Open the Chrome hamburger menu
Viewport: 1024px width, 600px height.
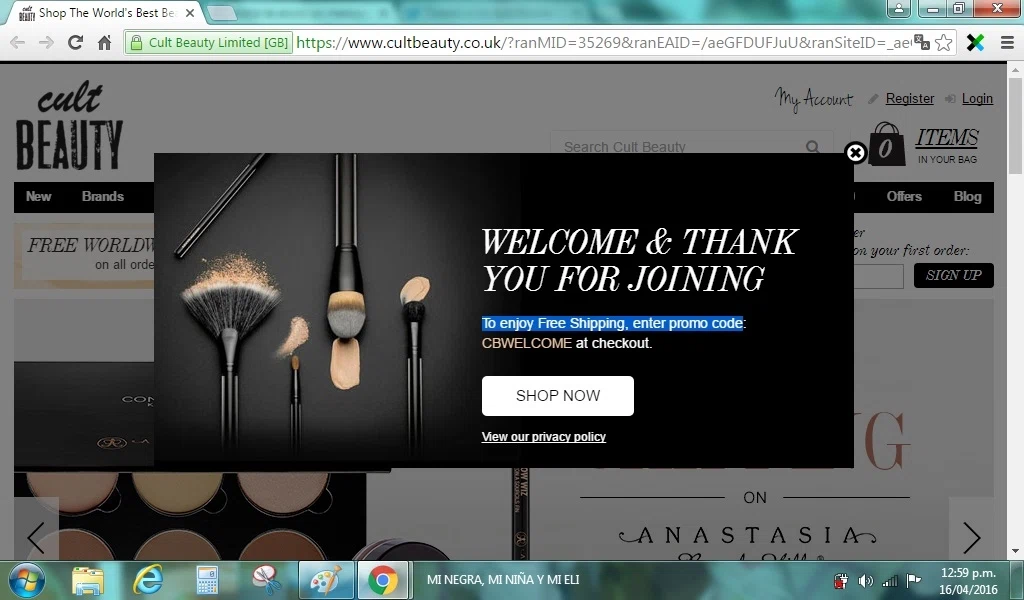point(1008,42)
